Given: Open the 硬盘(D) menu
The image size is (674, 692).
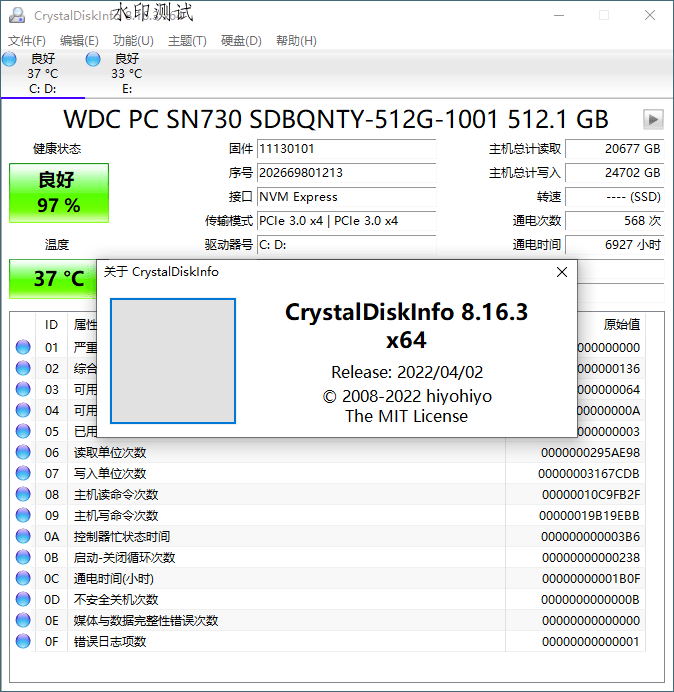Looking at the screenshot, I should coord(241,41).
